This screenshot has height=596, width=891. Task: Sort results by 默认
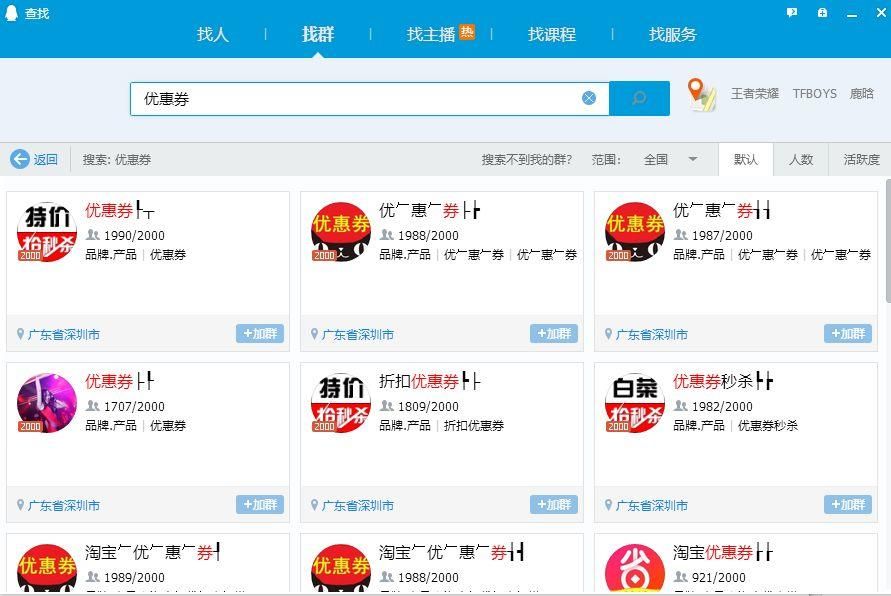[x=746, y=160]
